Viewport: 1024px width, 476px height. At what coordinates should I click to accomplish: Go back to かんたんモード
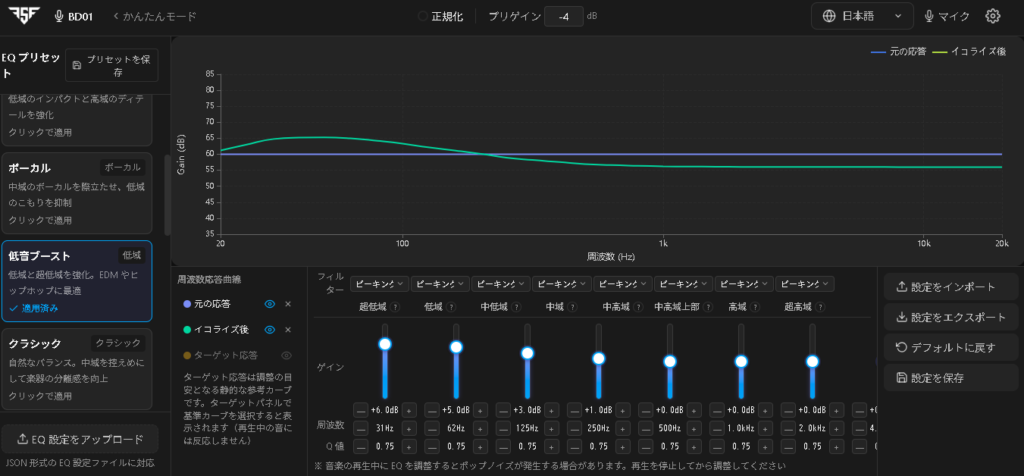155,16
